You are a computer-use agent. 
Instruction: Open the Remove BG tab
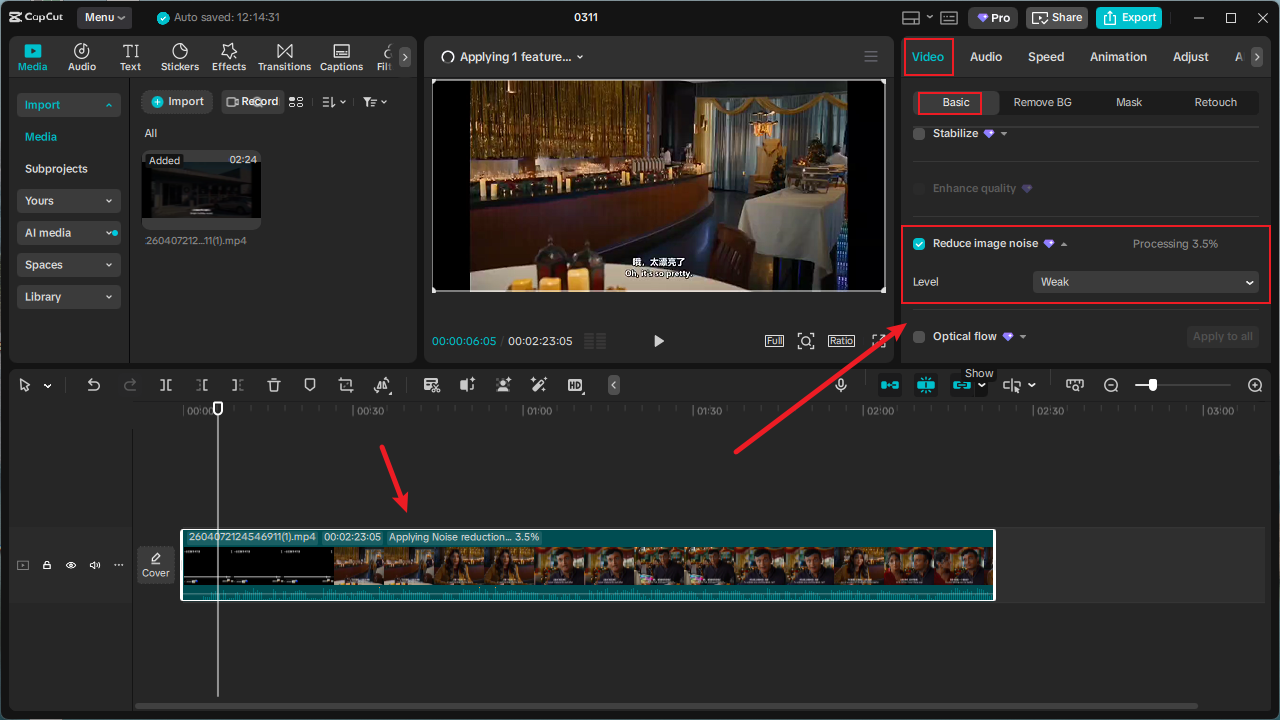1042,102
